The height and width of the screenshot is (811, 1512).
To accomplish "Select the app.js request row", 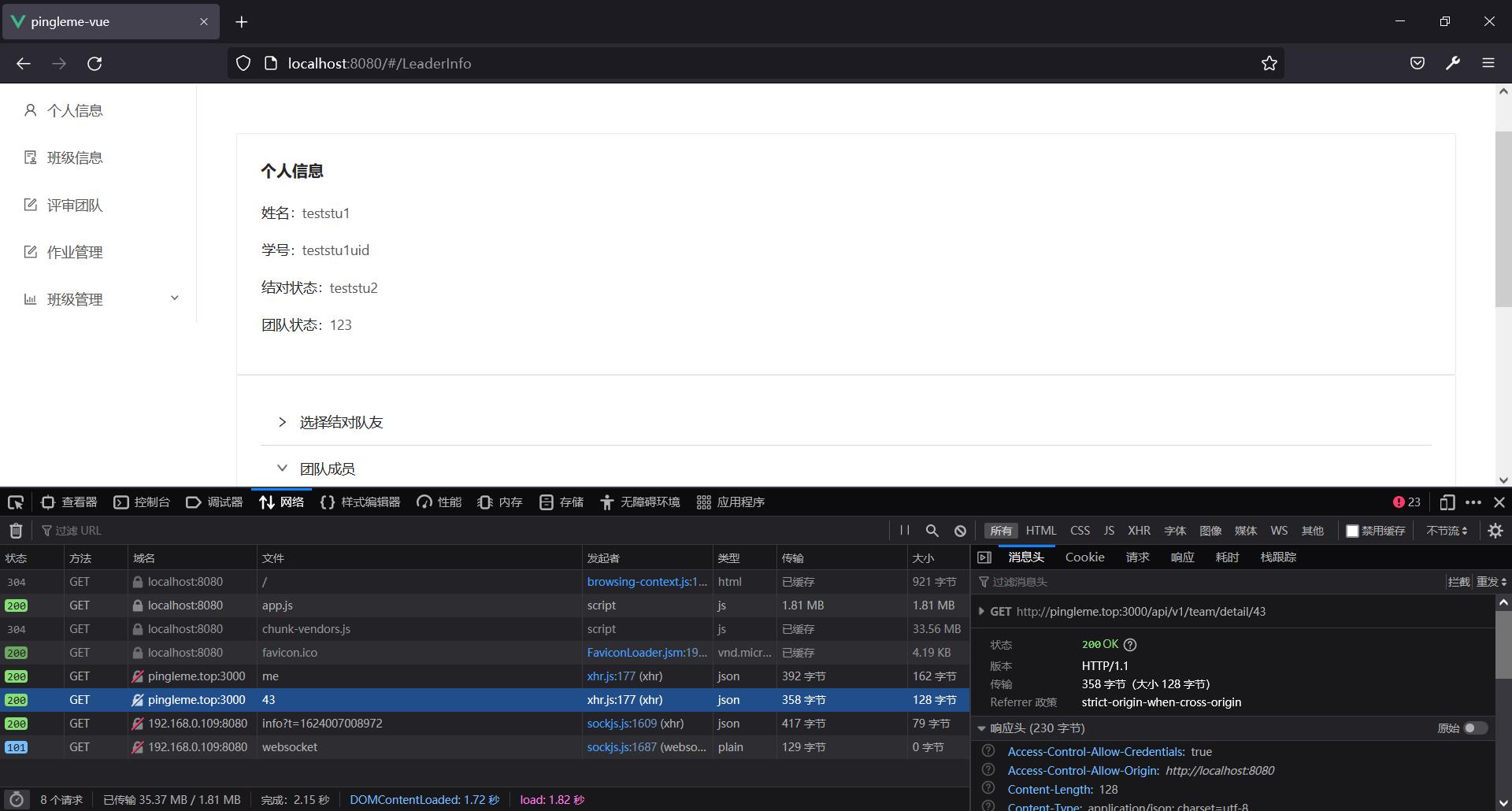I will 484,605.
